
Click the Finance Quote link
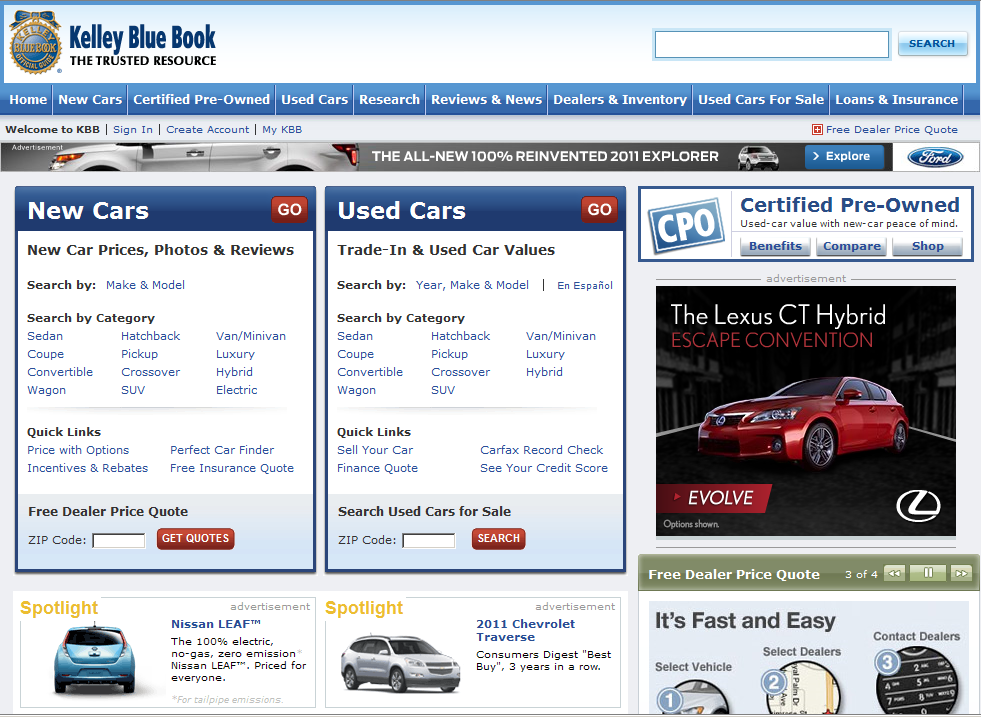(377, 468)
